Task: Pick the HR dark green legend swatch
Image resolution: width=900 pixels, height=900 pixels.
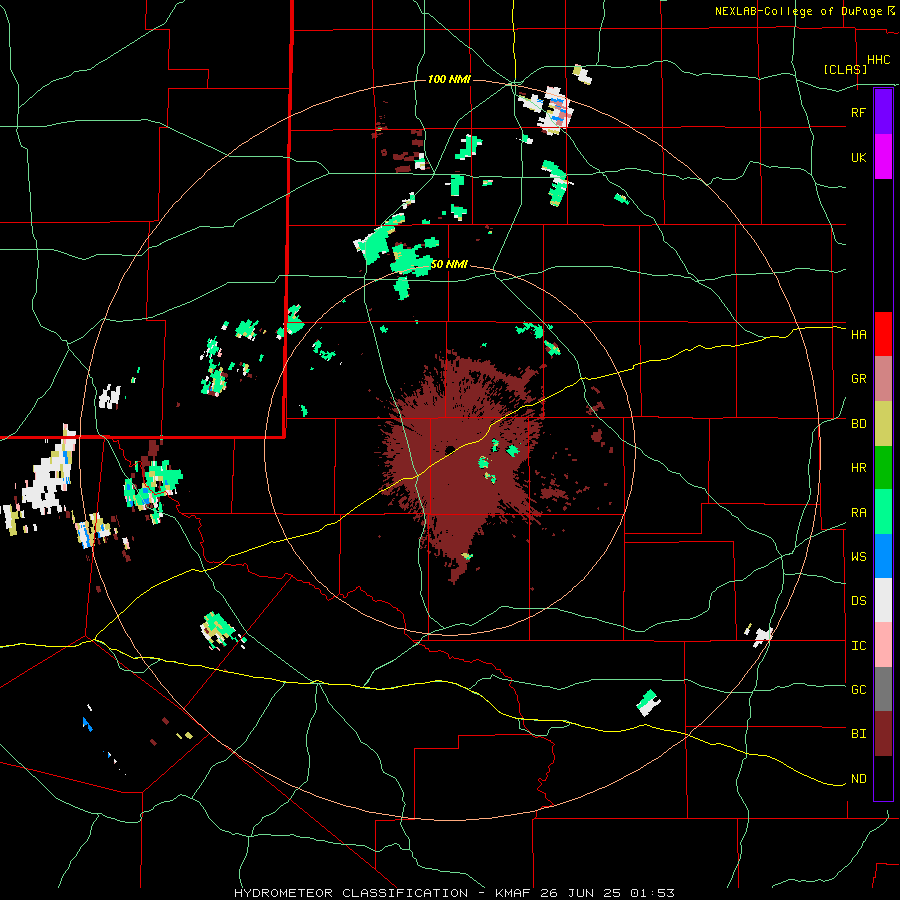Action: pyautogui.click(x=883, y=467)
